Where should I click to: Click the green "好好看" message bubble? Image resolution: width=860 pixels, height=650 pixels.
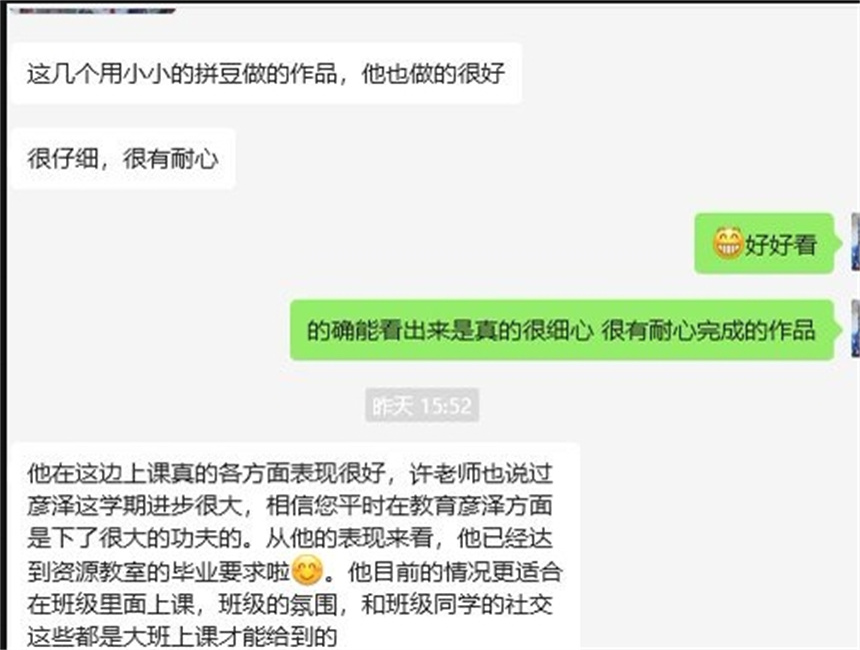click(x=765, y=244)
